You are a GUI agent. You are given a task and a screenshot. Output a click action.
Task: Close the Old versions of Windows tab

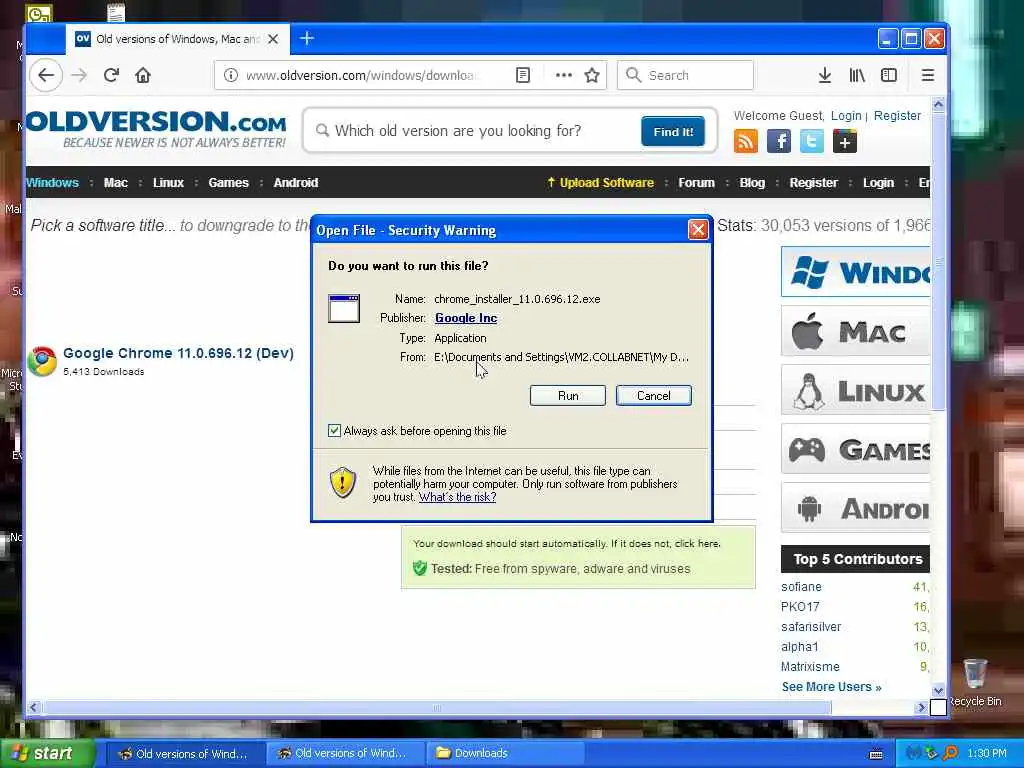pos(273,39)
